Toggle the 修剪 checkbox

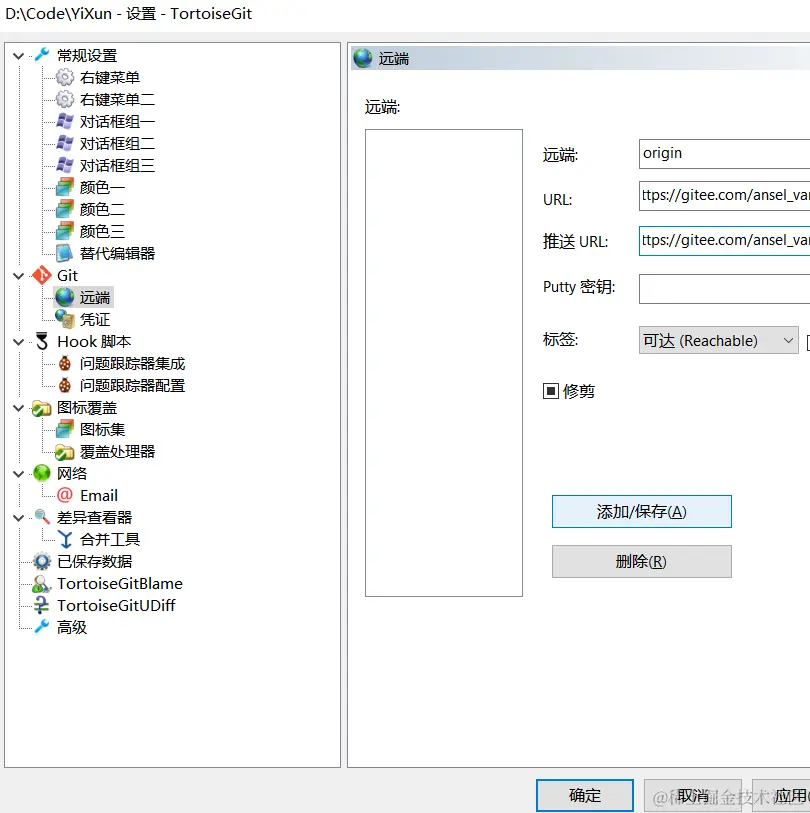coord(550,391)
